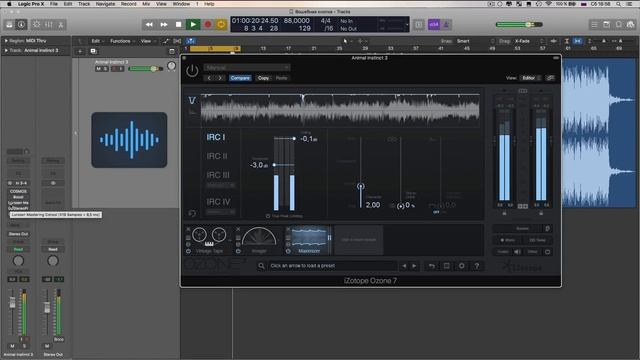Viewport: 640px width, 360px height.
Task: Open the Loop Browser icon
Action: [x=619, y=24]
